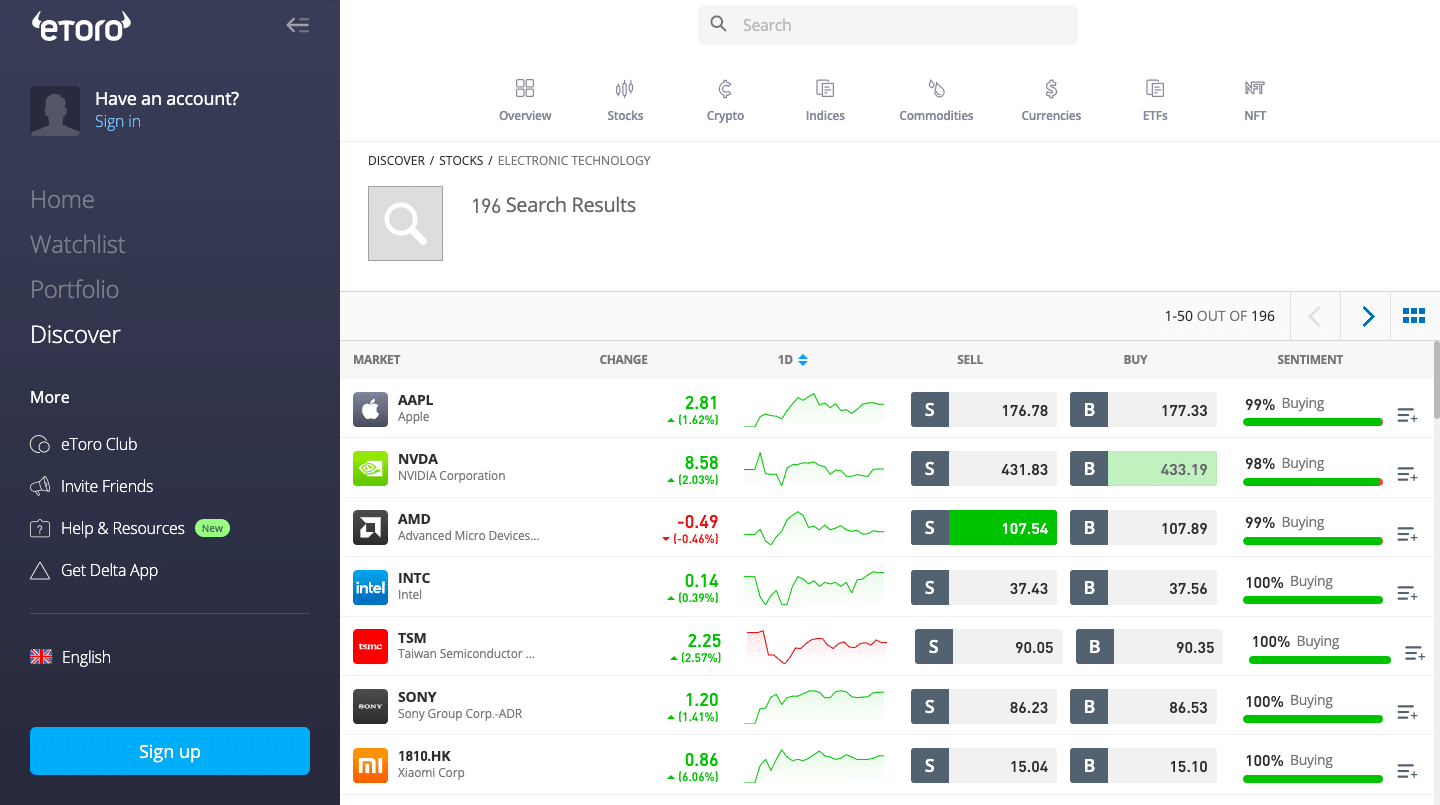
Task: Click the Sony logo icon
Action: [x=370, y=706]
